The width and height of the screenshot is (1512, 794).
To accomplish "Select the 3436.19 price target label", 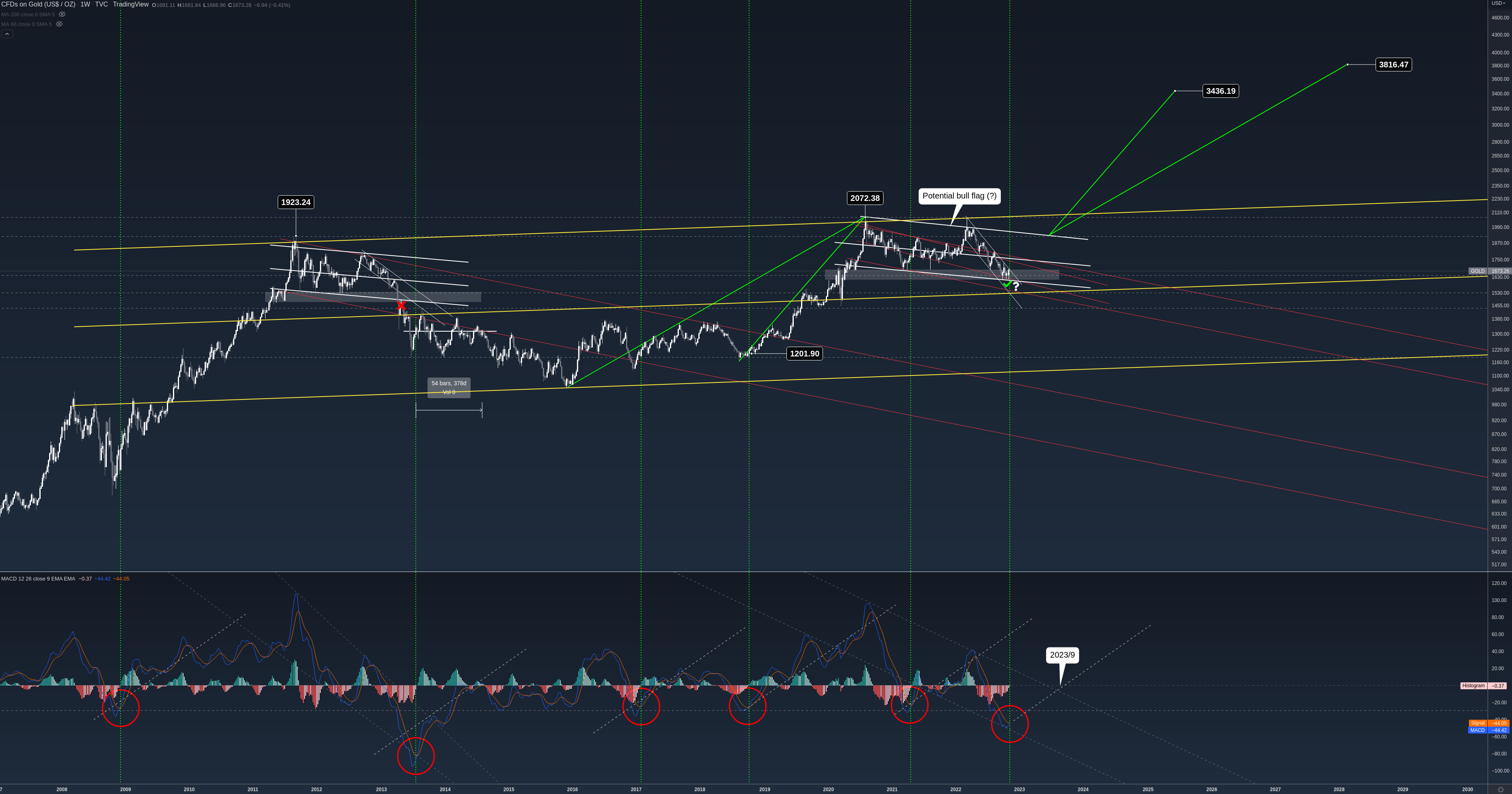I will 1220,91.
